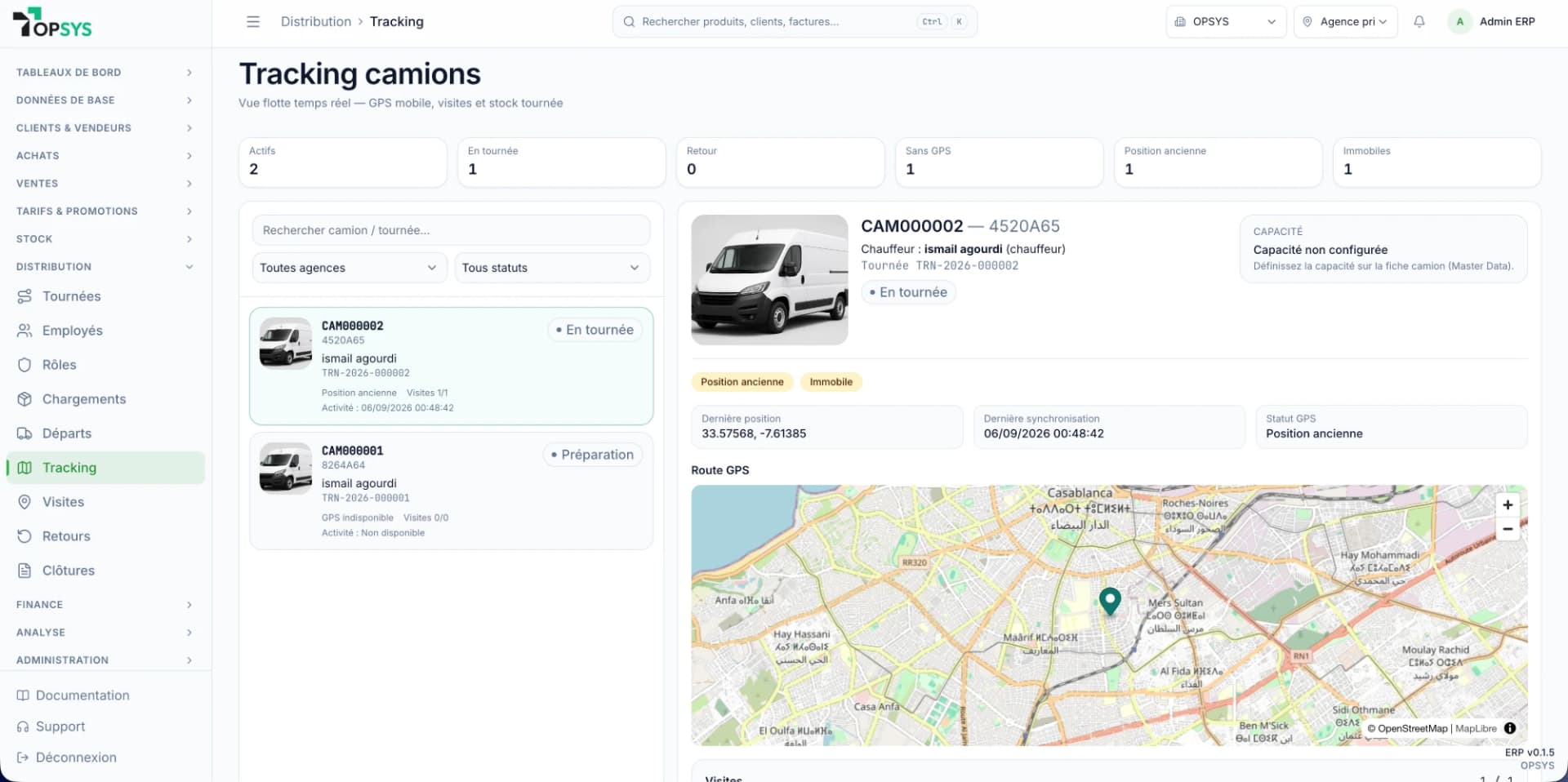Zoom out on the GPS map
Screen dimensions: 1568x782
(x=1508, y=529)
